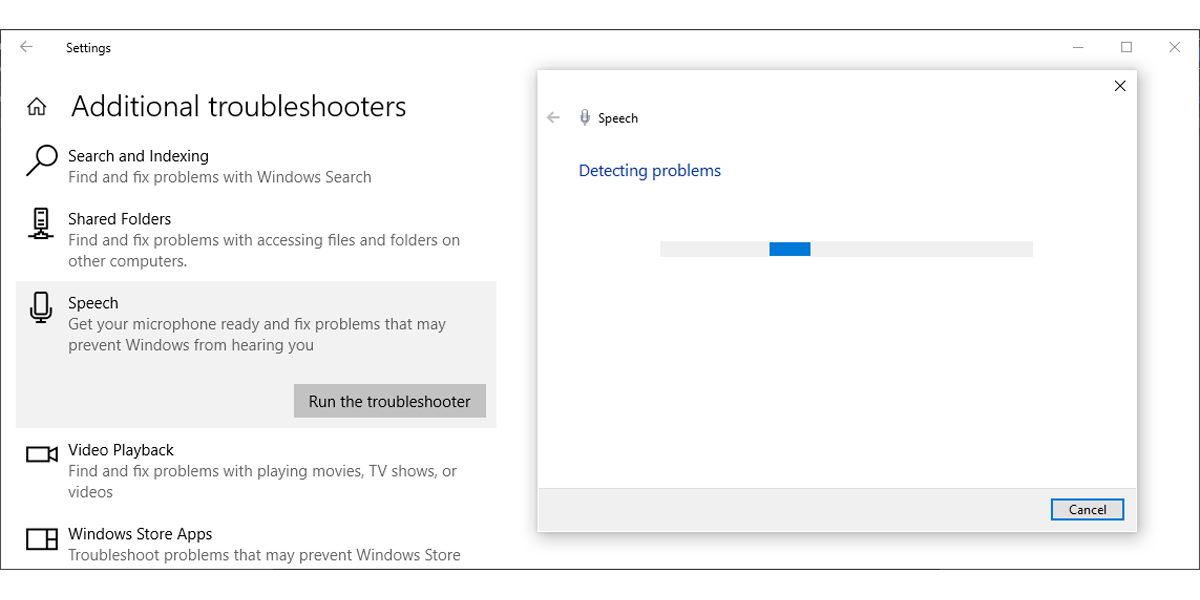Expand the Search and Indexing troubleshooter
The height and width of the screenshot is (600, 1200).
click(219, 166)
